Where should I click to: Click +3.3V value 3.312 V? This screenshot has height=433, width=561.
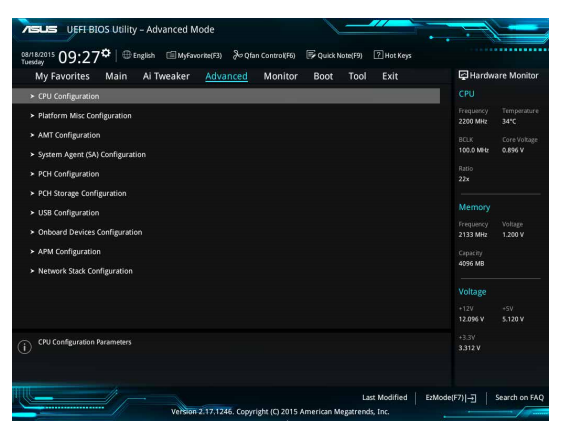point(470,348)
